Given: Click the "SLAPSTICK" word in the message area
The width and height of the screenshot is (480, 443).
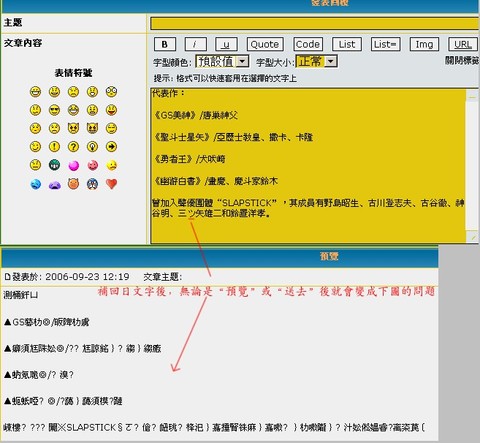Looking at the screenshot, I should (x=247, y=203).
